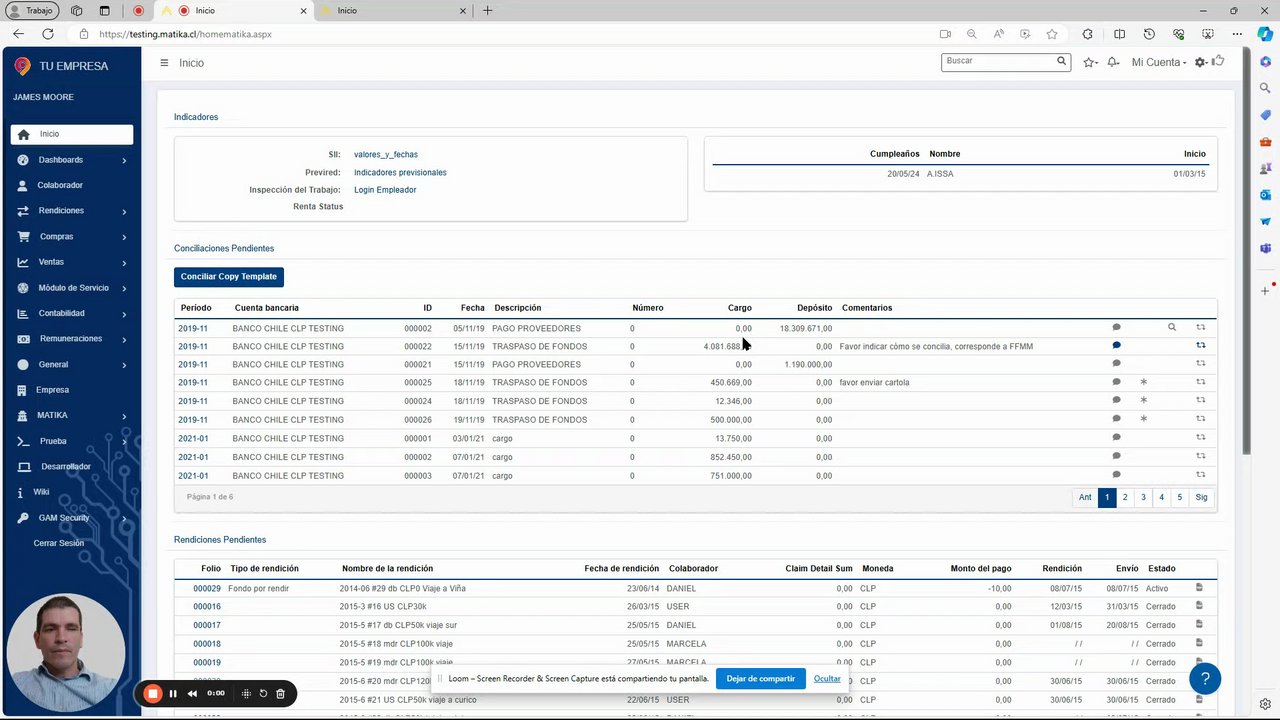Image resolution: width=1280 pixels, height=720 pixels.
Task: Click the presenter webcam bubble
Action: (66, 653)
